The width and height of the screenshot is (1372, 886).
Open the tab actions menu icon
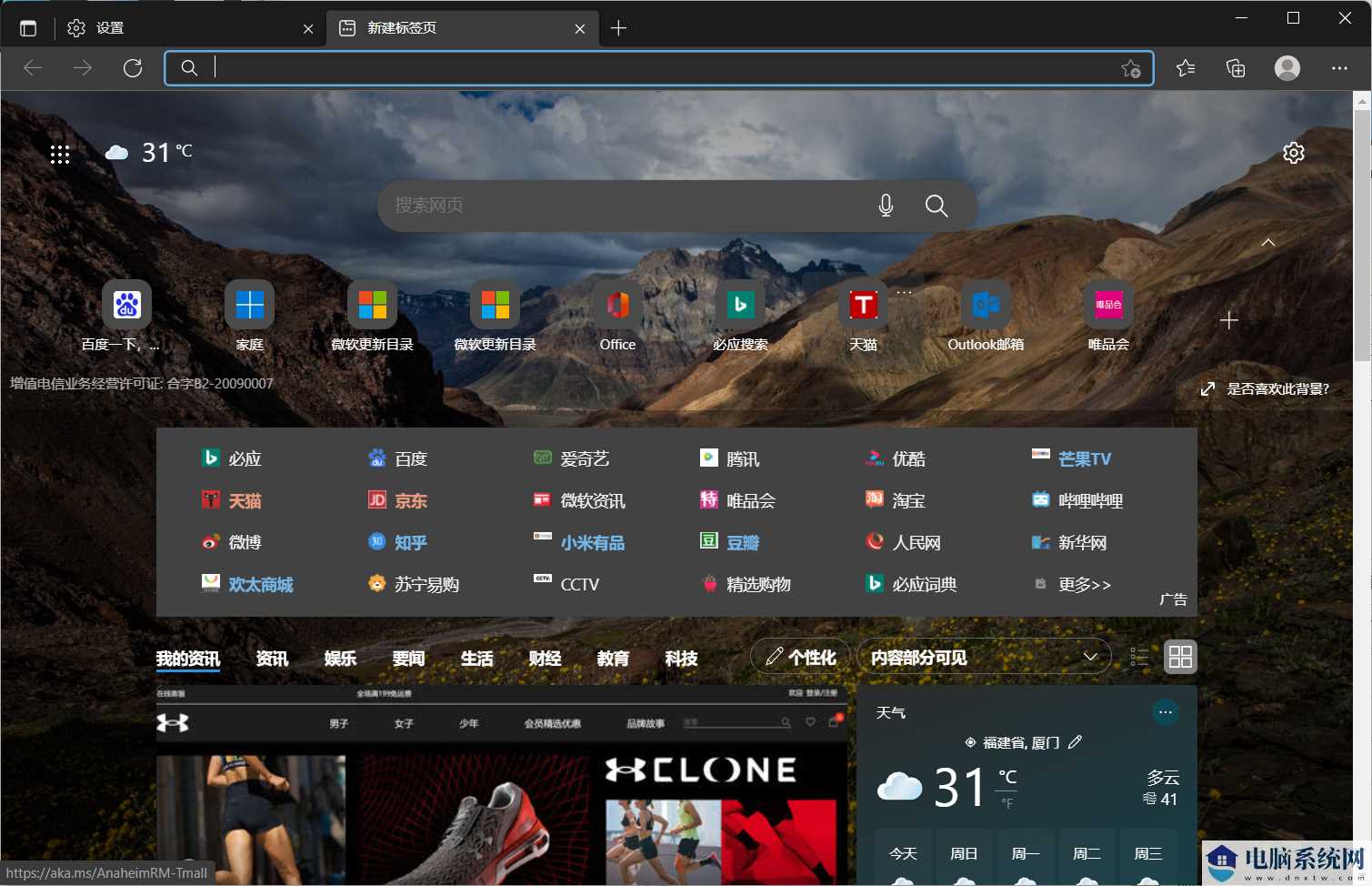(x=28, y=28)
